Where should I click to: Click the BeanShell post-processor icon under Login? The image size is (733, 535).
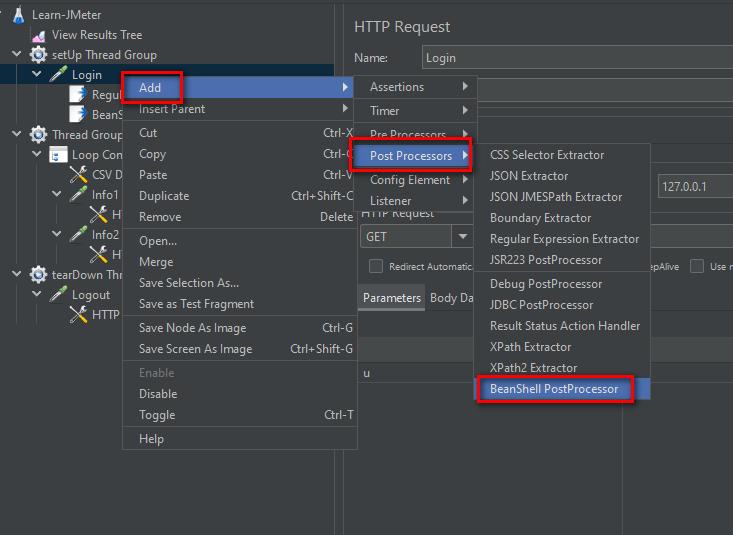pos(78,114)
